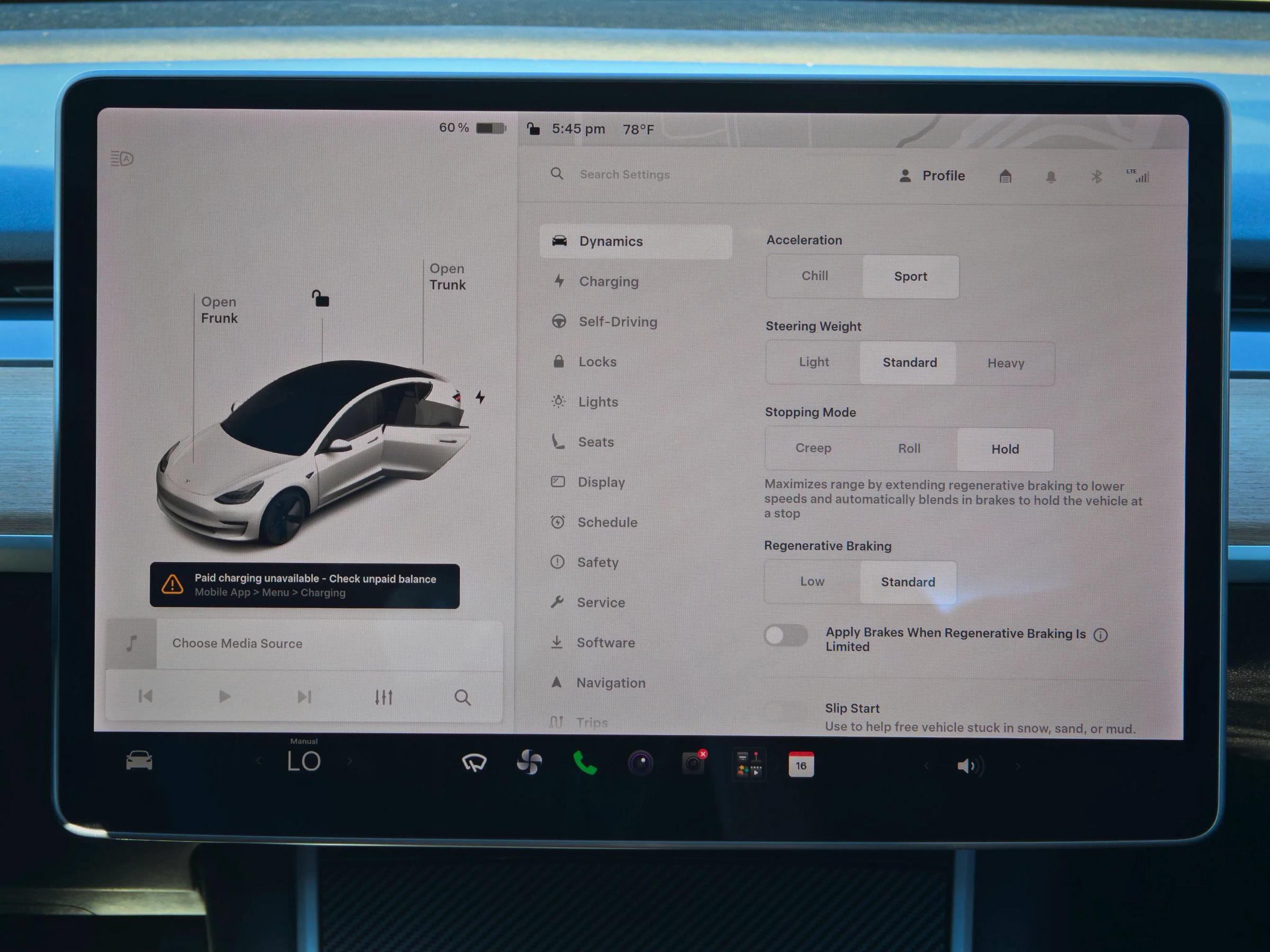Open the green Phone app

click(585, 763)
